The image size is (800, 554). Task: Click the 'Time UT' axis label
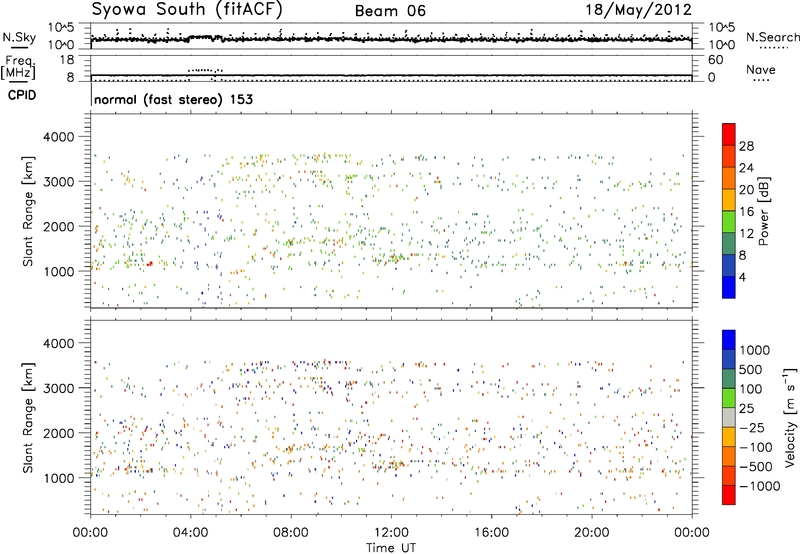(x=391, y=548)
